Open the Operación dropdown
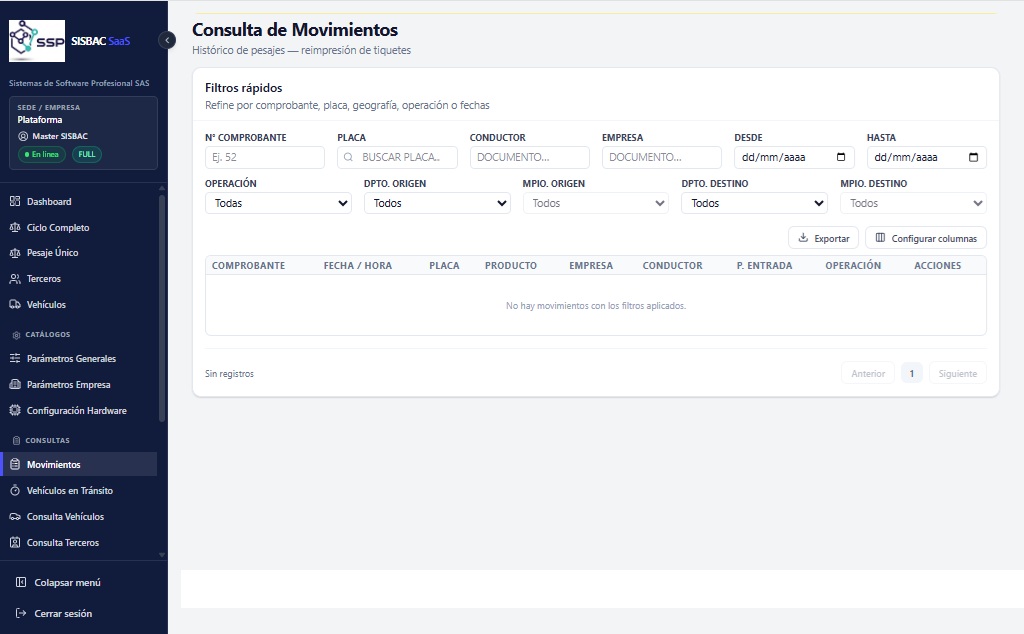The image size is (1024, 634). click(x=278, y=203)
